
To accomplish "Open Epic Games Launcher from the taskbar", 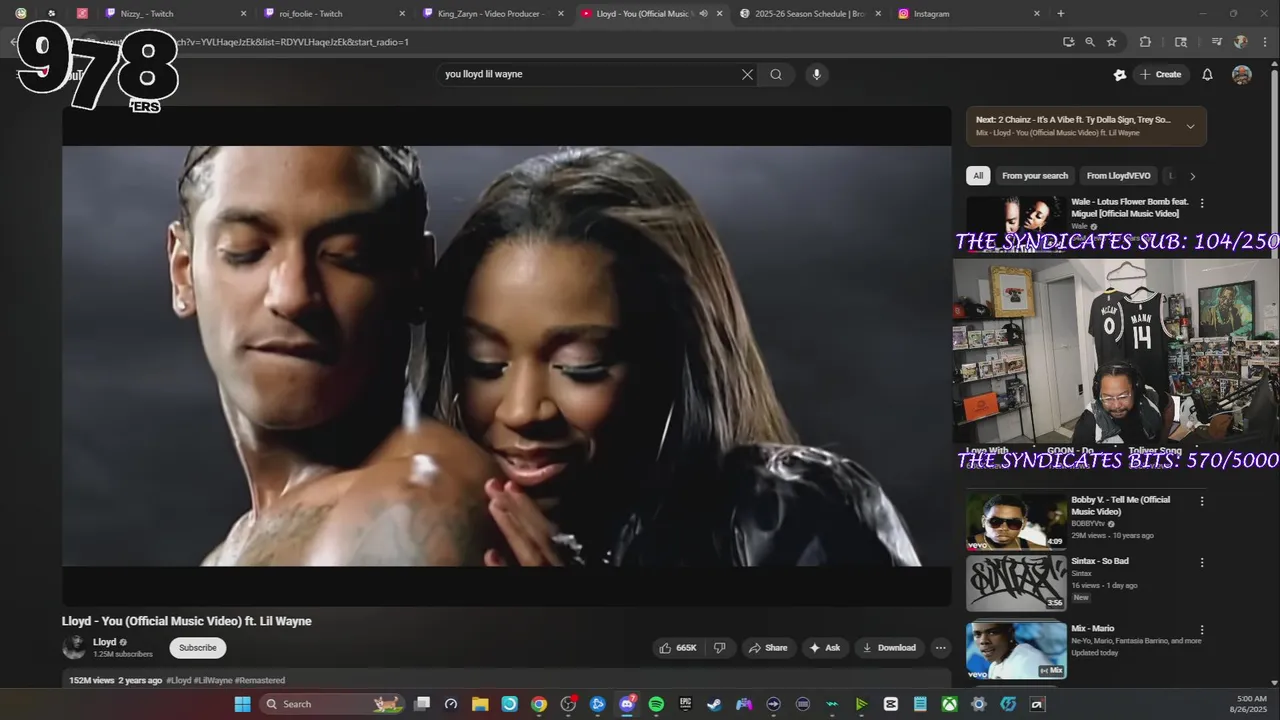I will (685, 704).
